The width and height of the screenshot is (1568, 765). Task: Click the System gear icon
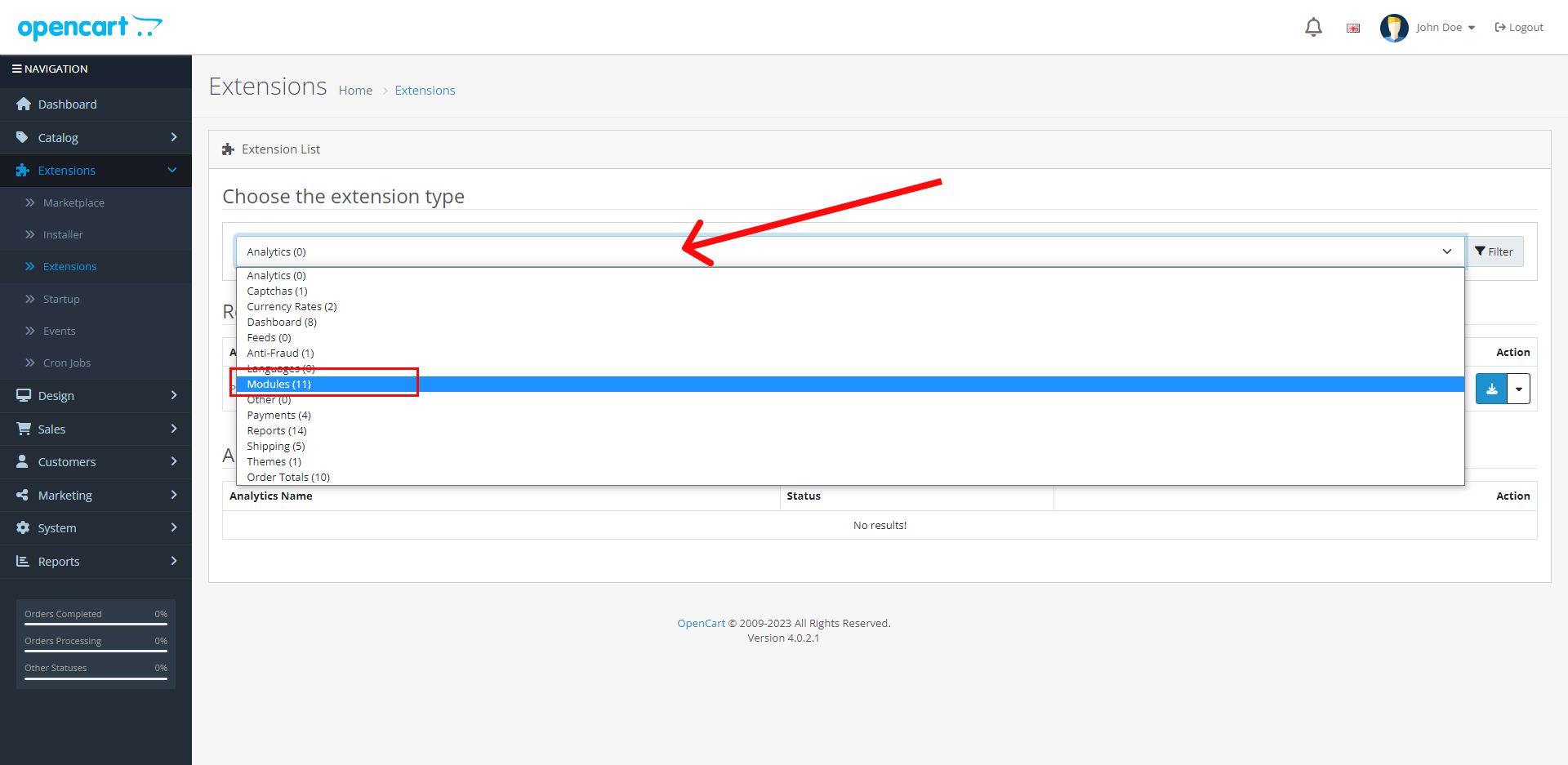[x=23, y=527]
